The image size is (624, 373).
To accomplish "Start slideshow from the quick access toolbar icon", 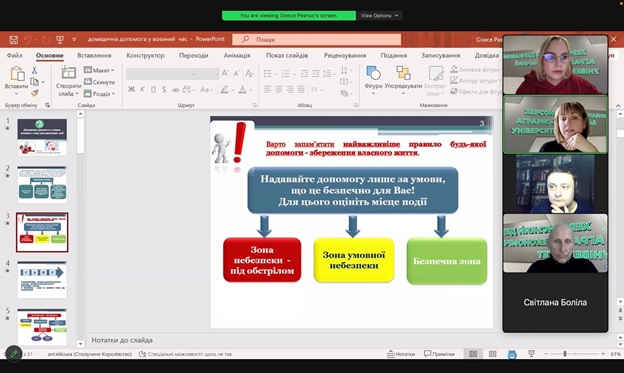I will pyautogui.click(x=60, y=40).
